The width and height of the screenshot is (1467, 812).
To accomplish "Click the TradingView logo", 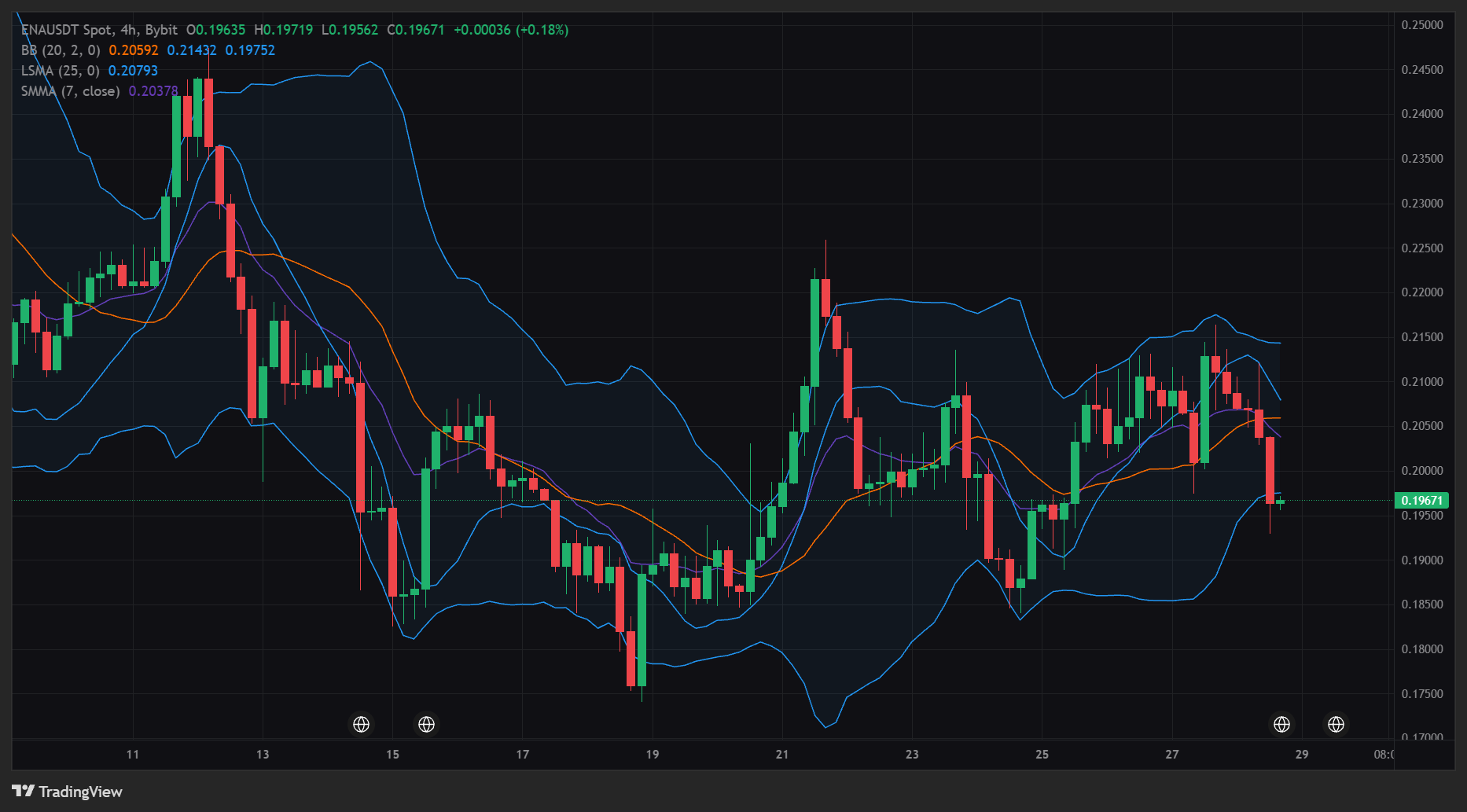I will click(x=68, y=792).
